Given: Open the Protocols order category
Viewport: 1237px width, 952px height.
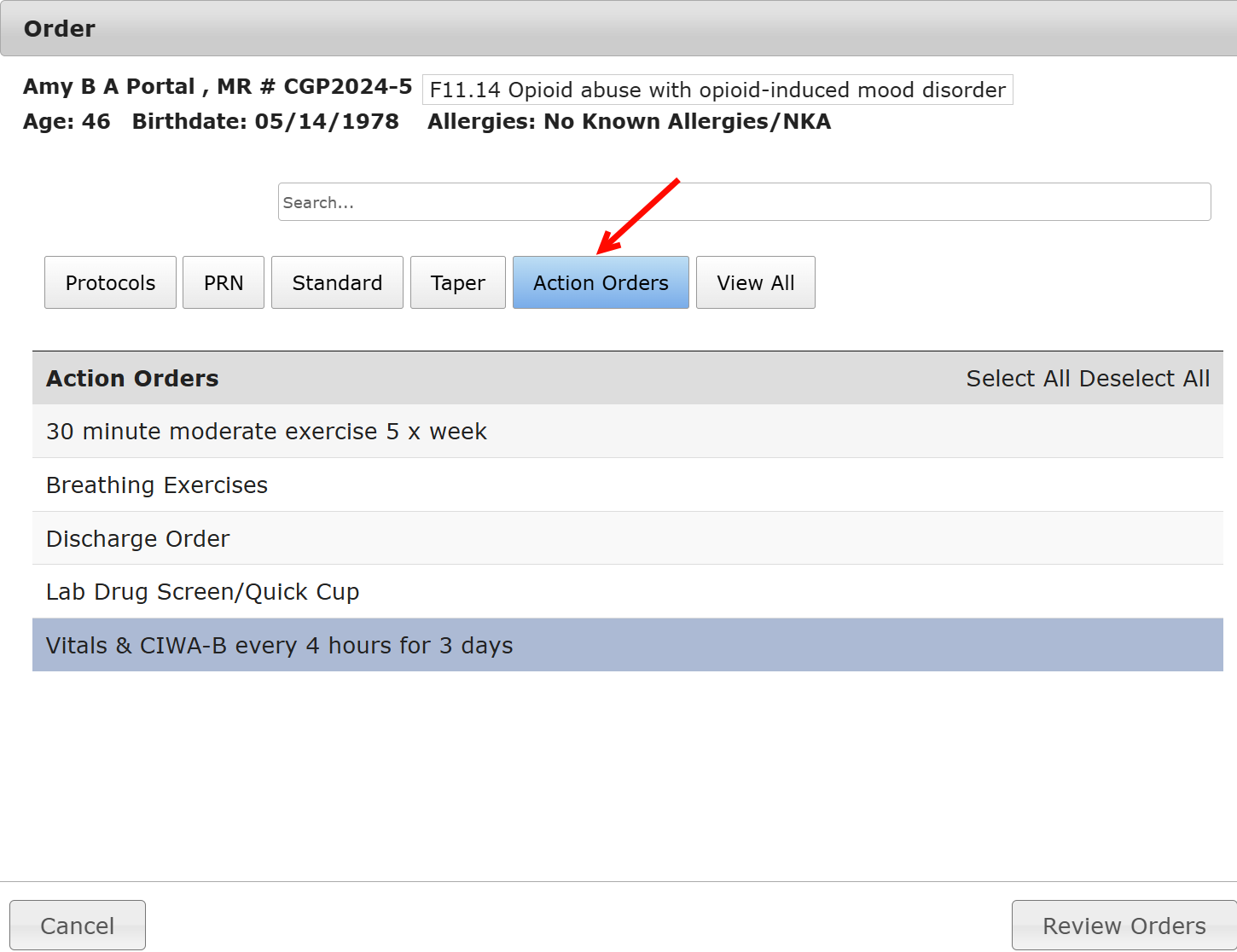Looking at the screenshot, I should [x=110, y=282].
